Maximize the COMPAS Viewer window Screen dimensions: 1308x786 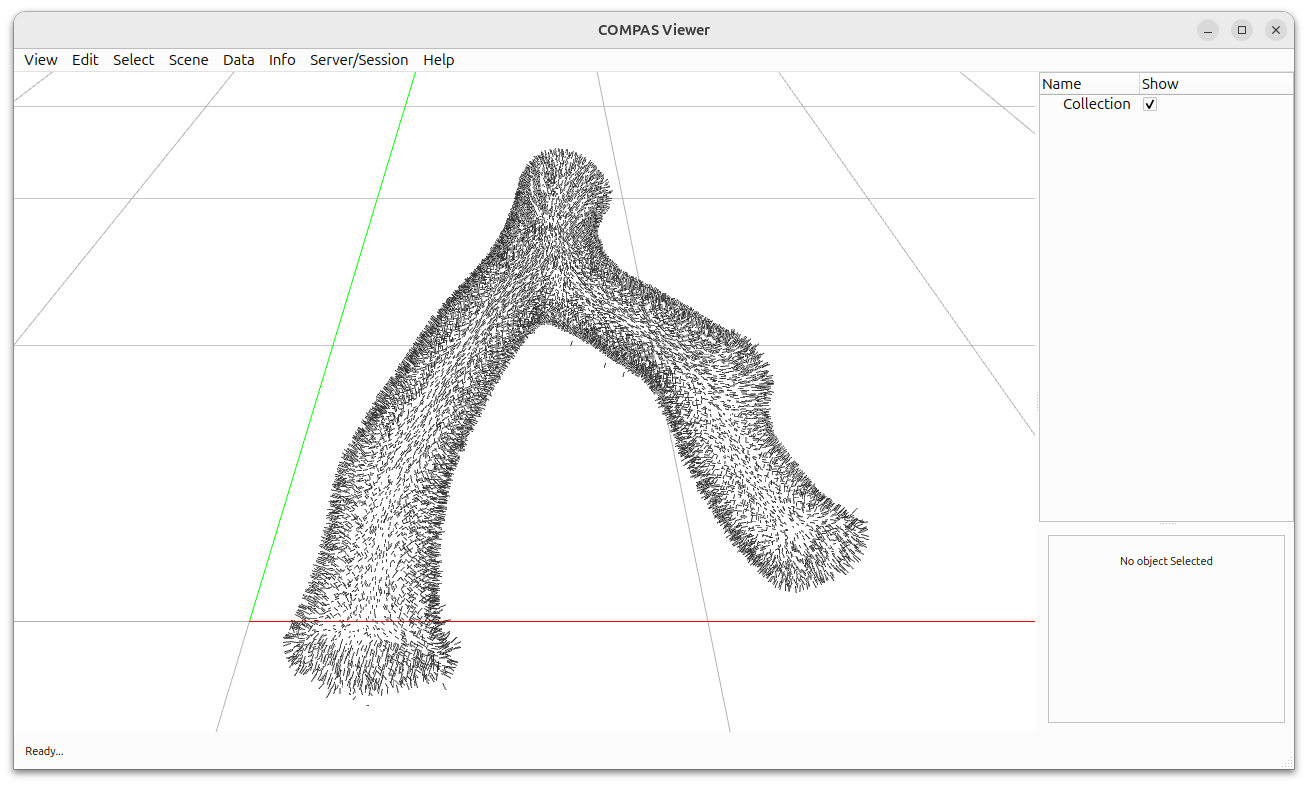[x=1241, y=29]
